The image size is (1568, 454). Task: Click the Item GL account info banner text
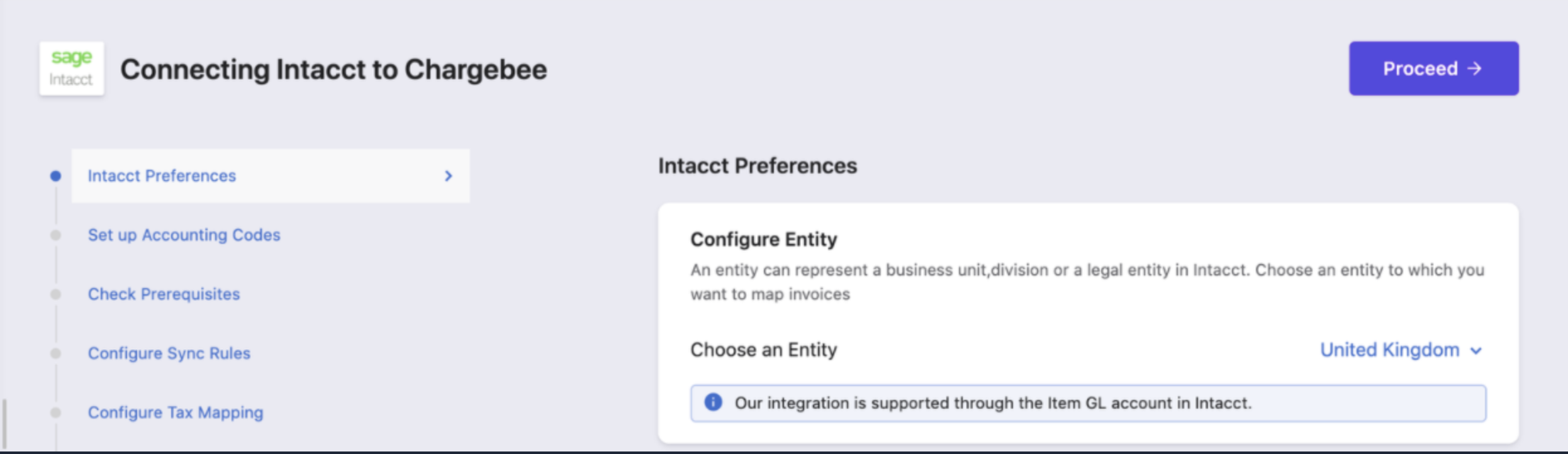[993, 403]
